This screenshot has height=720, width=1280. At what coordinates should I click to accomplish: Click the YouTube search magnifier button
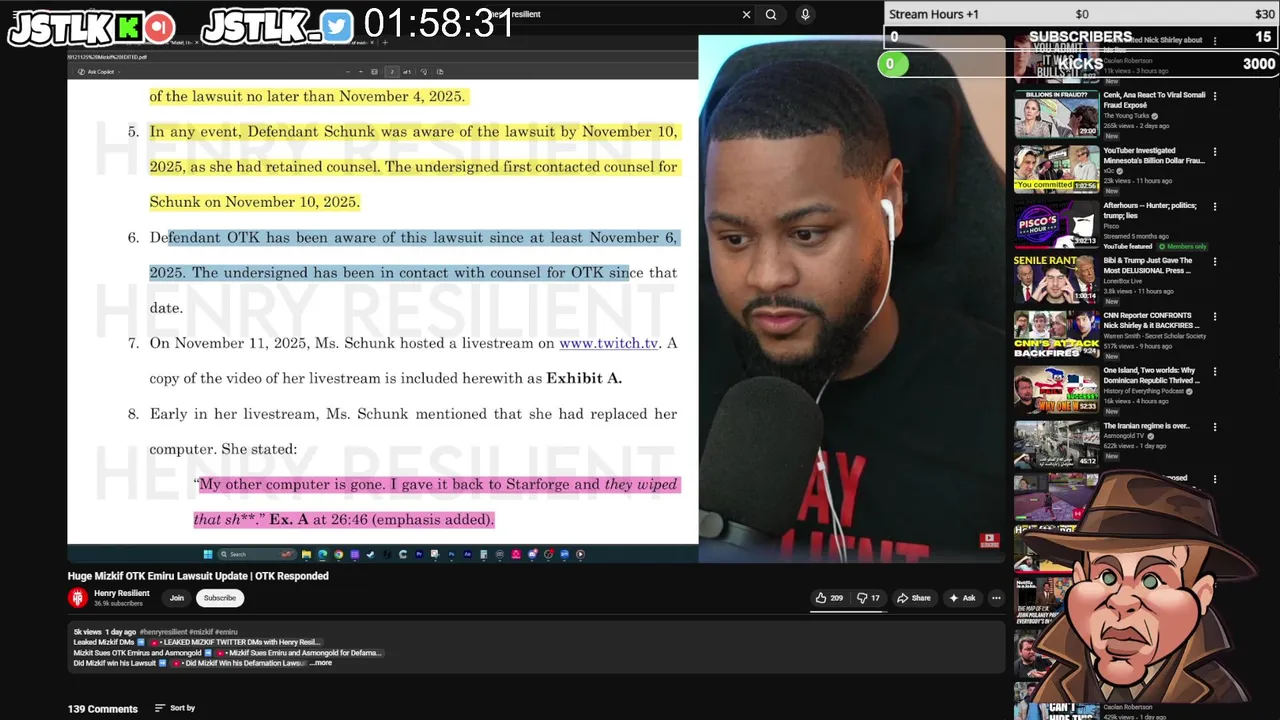point(771,14)
